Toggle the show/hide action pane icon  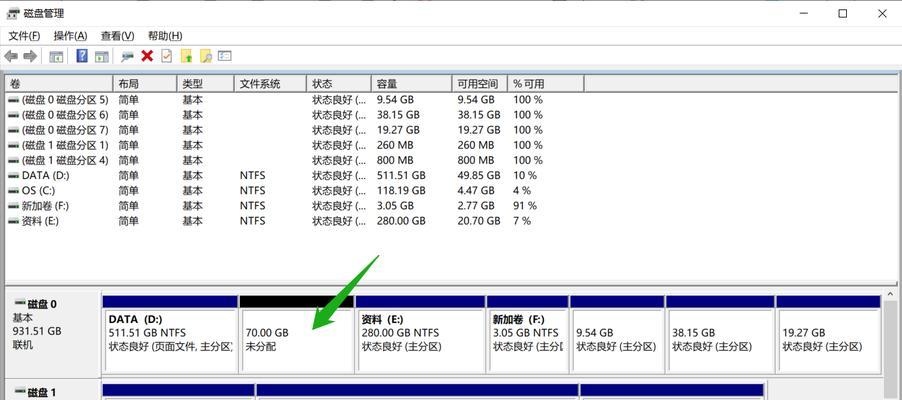coord(102,56)
